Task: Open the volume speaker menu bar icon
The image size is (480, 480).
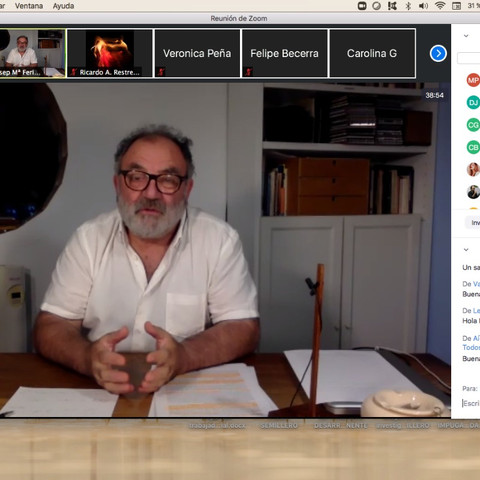Action: 423,6
